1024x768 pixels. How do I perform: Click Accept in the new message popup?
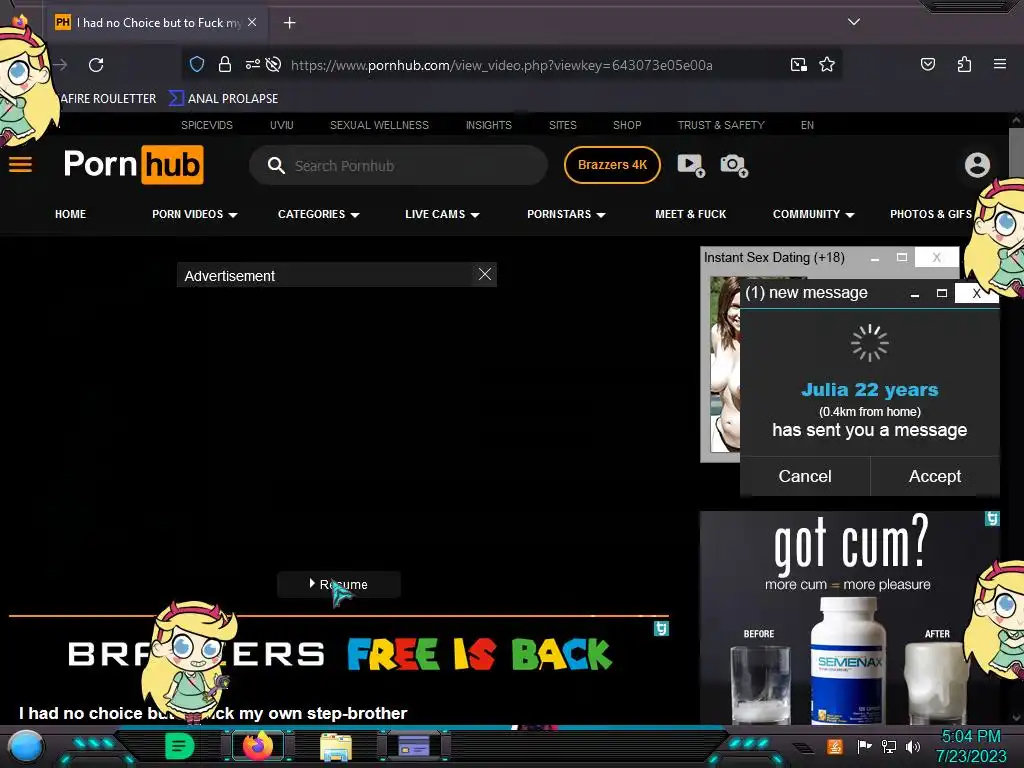point(935,476)
